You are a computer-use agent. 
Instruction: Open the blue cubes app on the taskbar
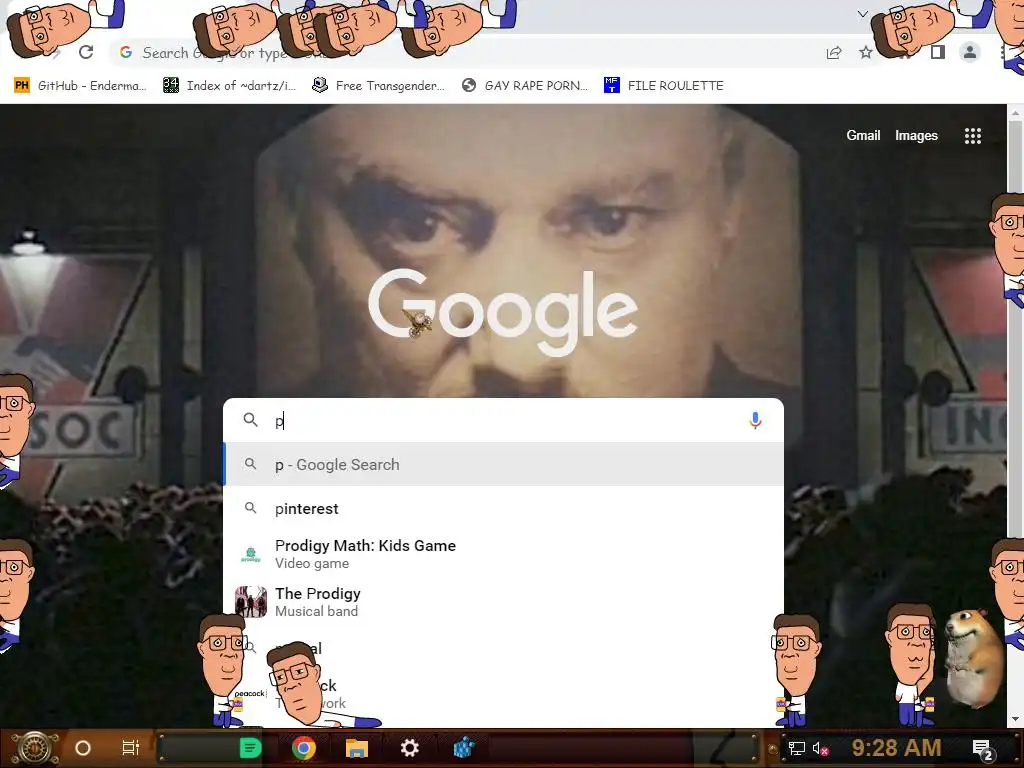464,748
